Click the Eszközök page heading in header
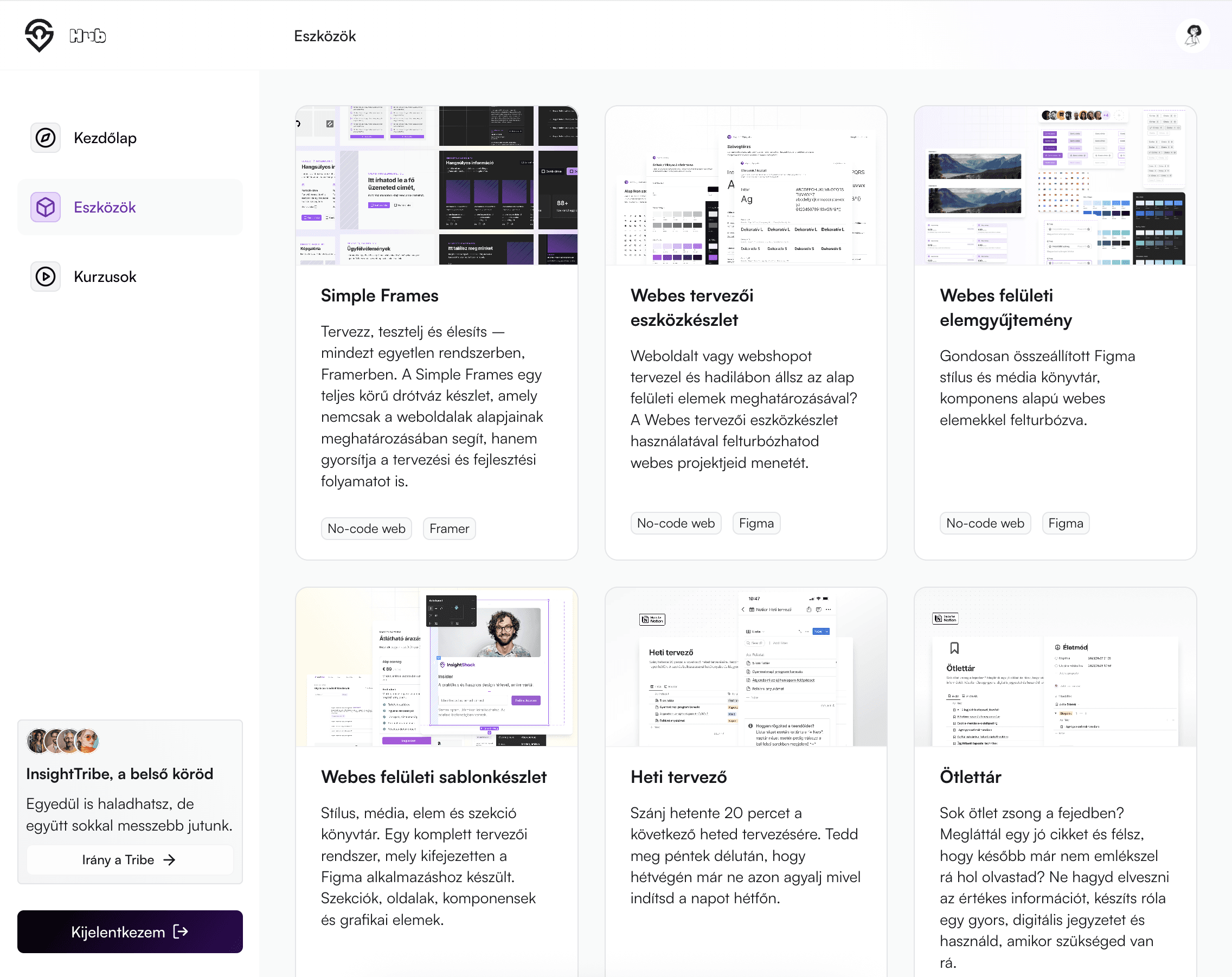1232x977 pixels. click(325, 36)
